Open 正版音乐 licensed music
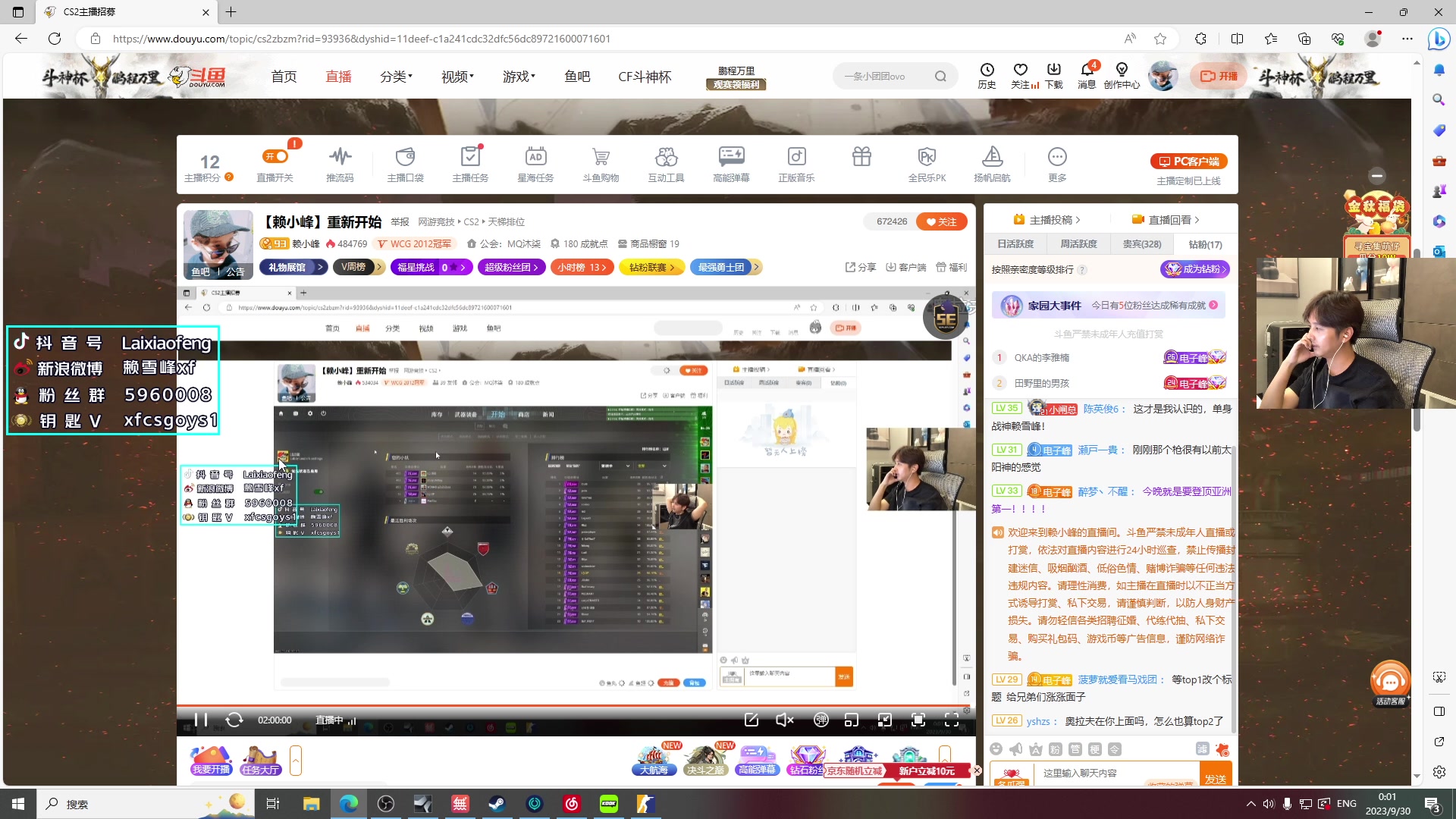Screen dimensions: 1456x819 [796, 164]
